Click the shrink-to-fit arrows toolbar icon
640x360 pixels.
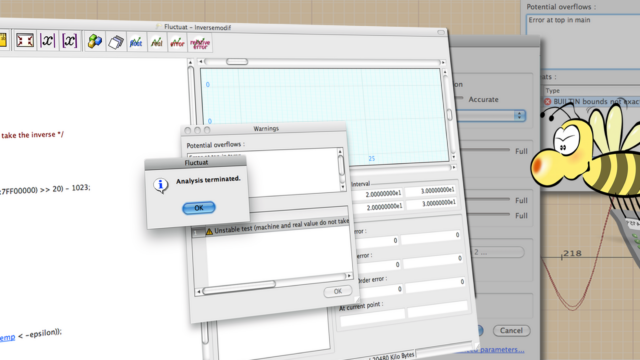(24, 40)
